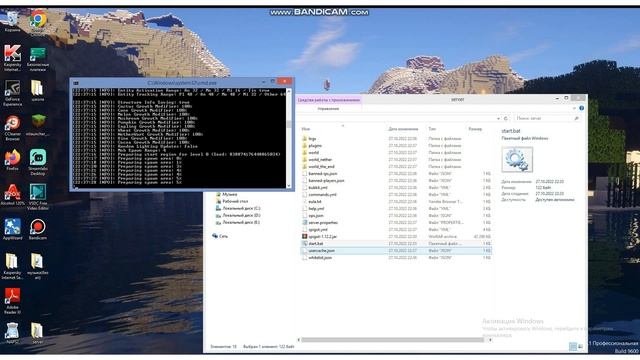Open Local Disk (C:) in navigation pane

pos(238,208)
